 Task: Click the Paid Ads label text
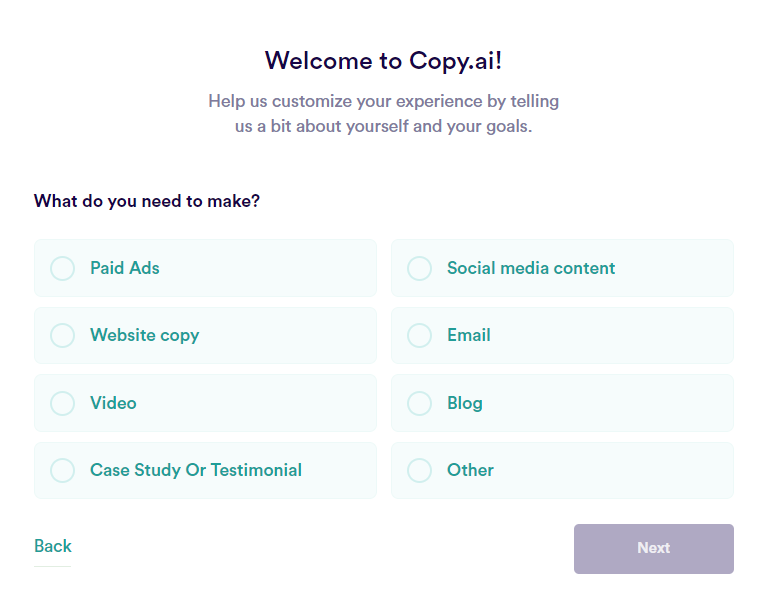point(125,268)
